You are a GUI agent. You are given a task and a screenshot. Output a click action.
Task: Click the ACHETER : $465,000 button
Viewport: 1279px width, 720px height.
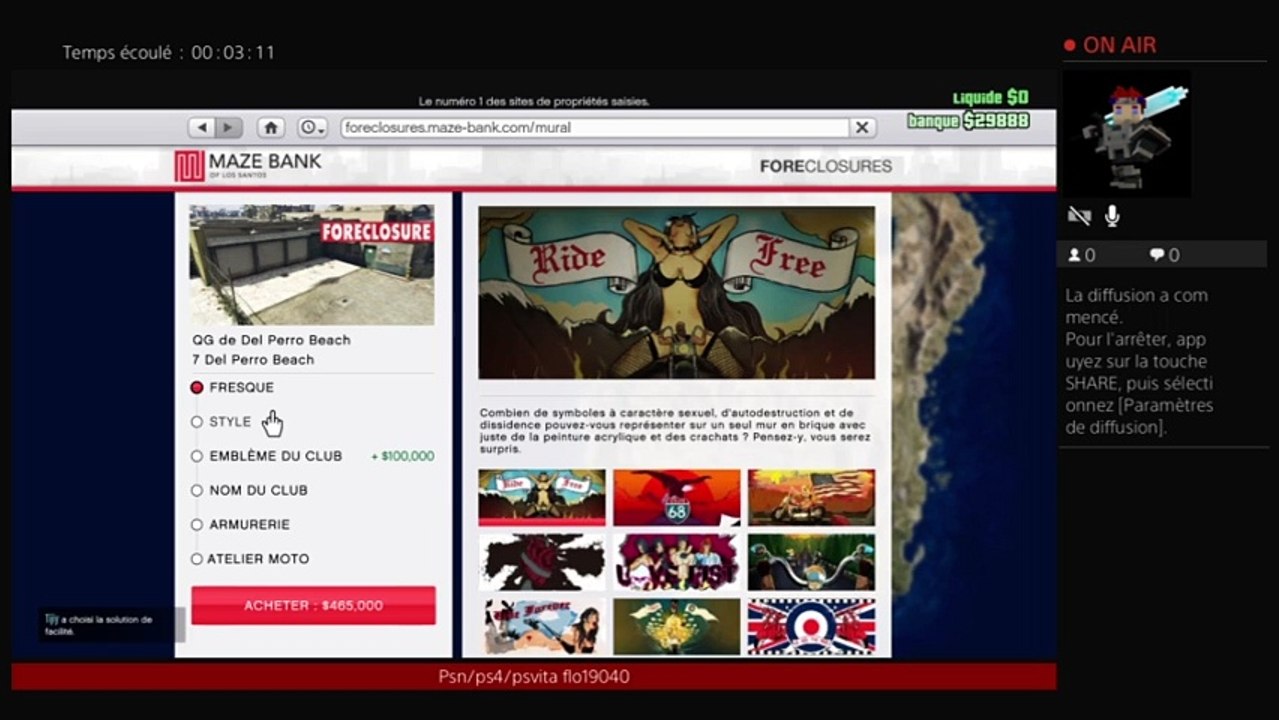tap(313, 606)
